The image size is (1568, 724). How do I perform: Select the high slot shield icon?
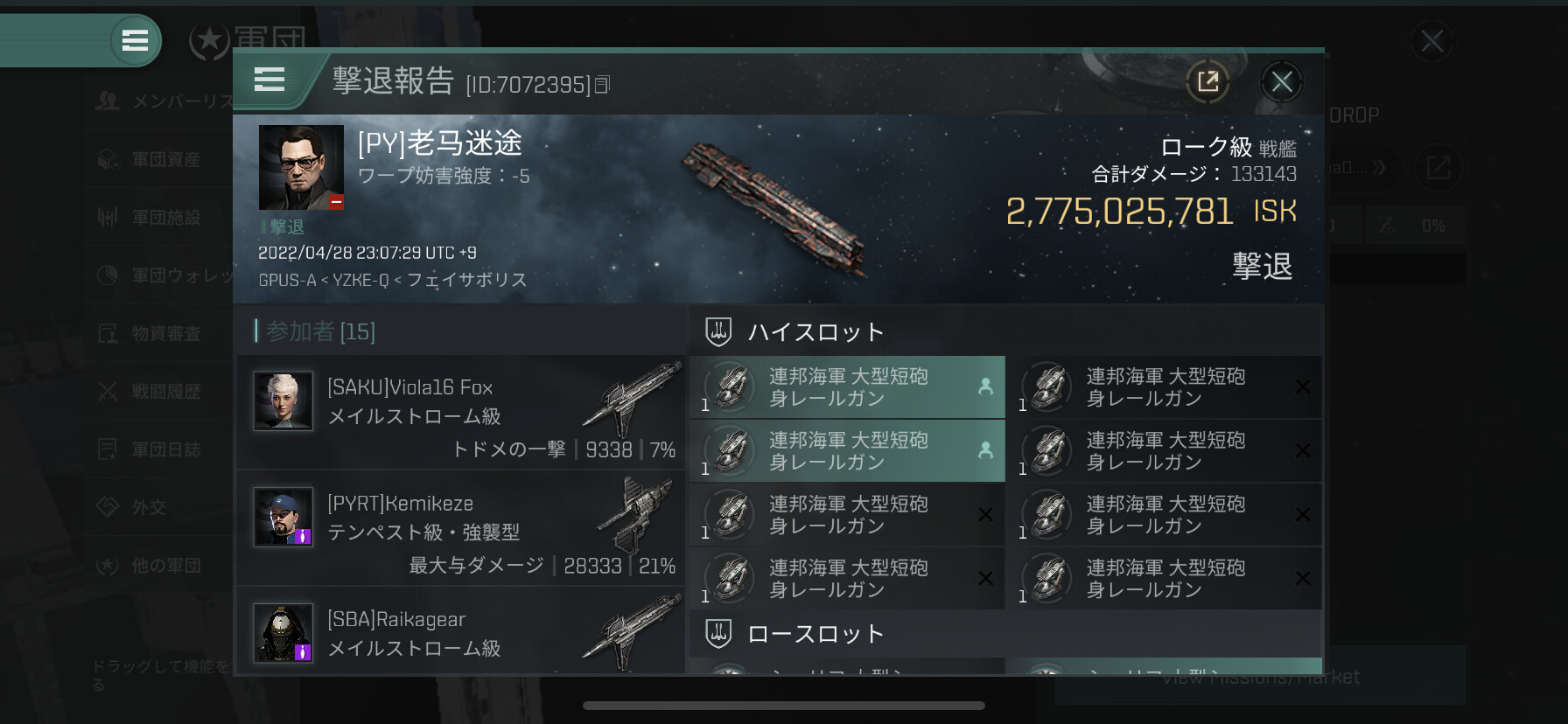[x=718, y=331]
